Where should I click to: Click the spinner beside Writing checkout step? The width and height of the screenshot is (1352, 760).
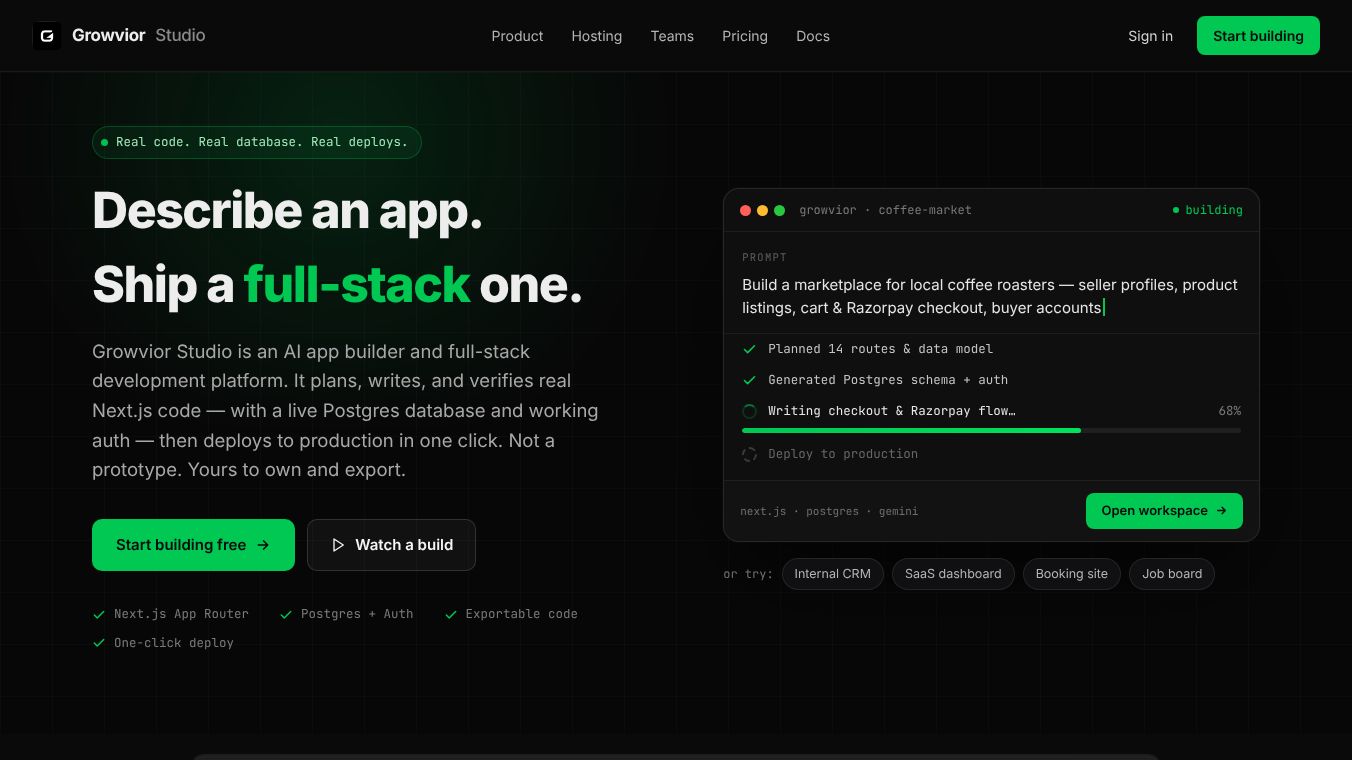[749, 411]
